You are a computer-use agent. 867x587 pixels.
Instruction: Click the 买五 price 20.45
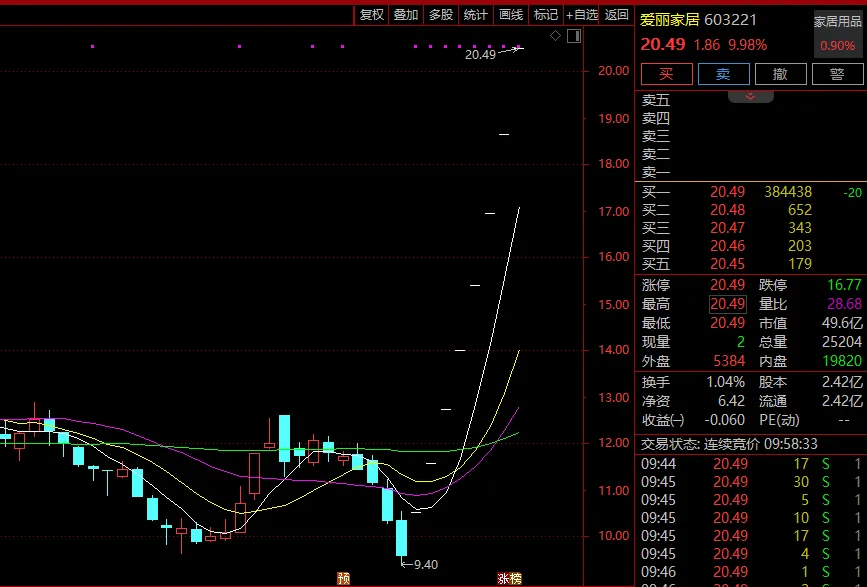click(x=728, y=264)
